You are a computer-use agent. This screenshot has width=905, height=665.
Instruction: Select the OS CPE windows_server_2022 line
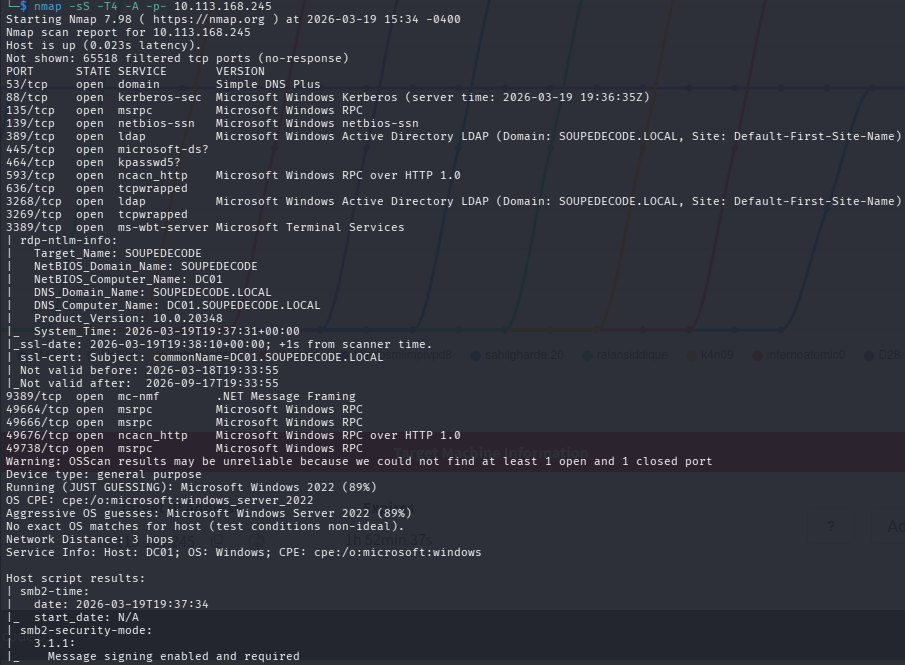tap(160, 500)
